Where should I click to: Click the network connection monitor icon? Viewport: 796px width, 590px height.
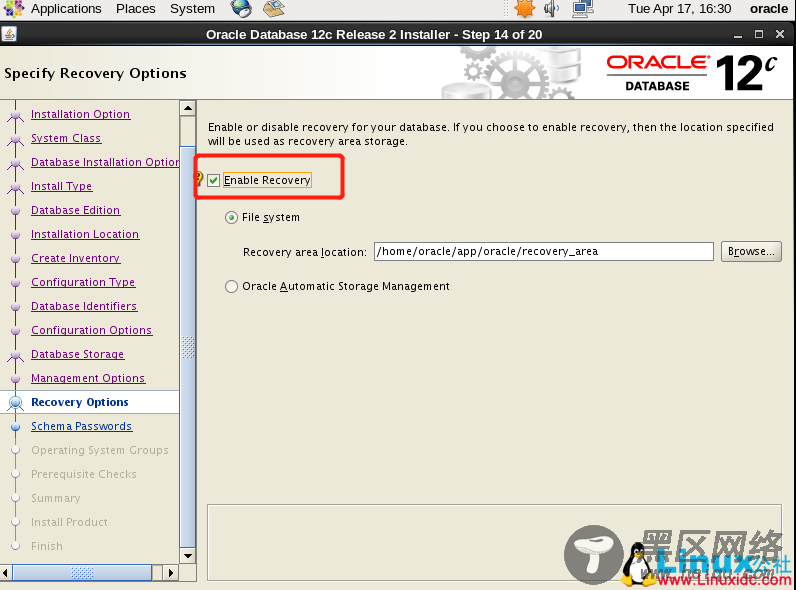[x=582, y=9]
